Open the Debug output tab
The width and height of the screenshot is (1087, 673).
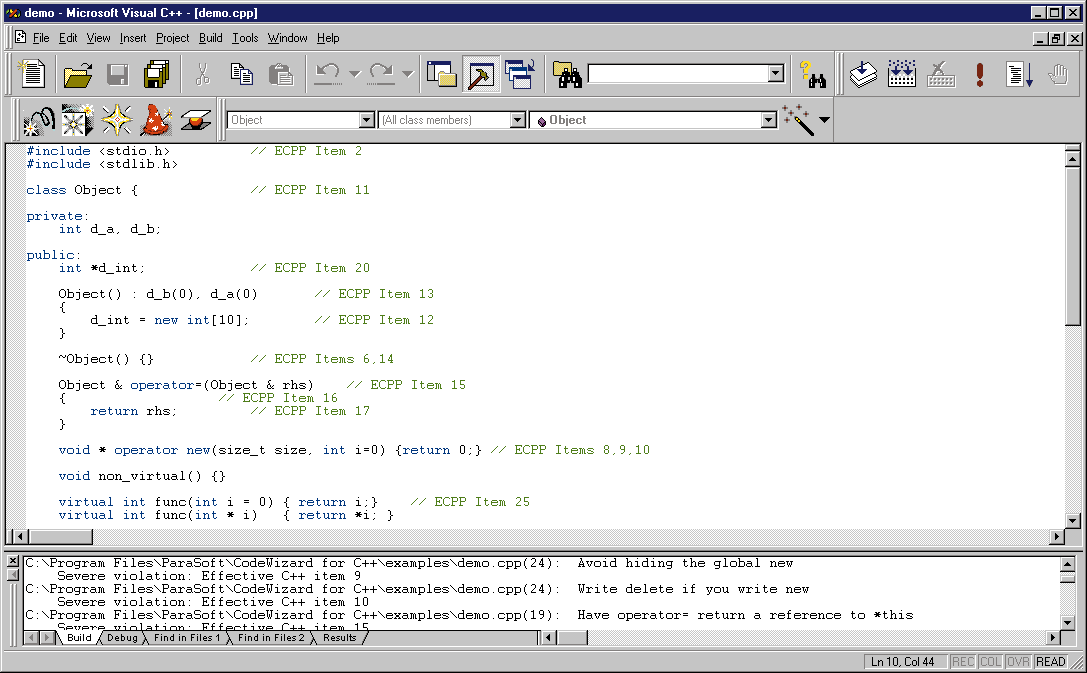pyautogui.click(x=122, y=638)
